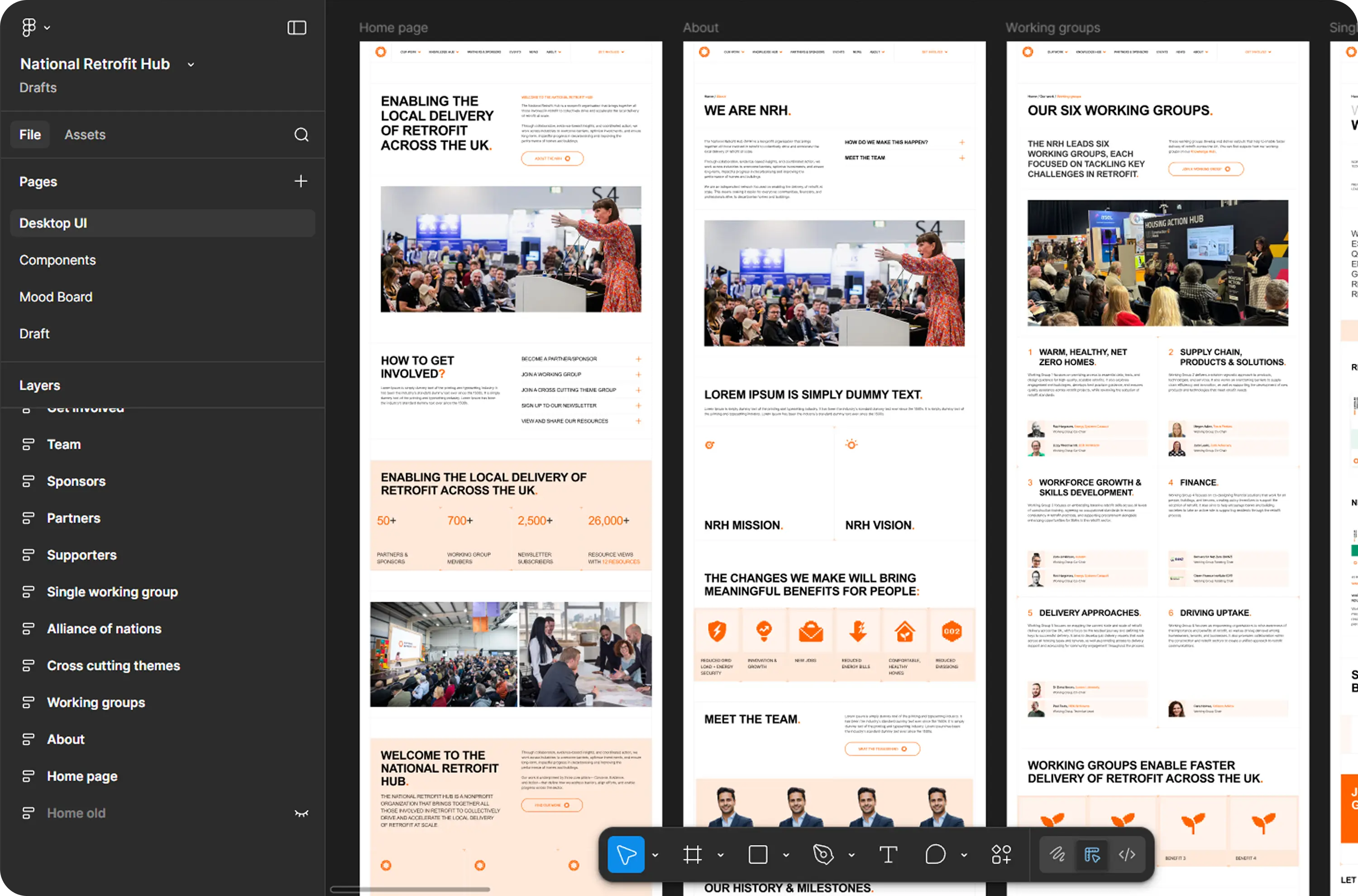Add a new page with the plus button
The height and width of the screenshot is (896, 1358).
coord(301,181)
